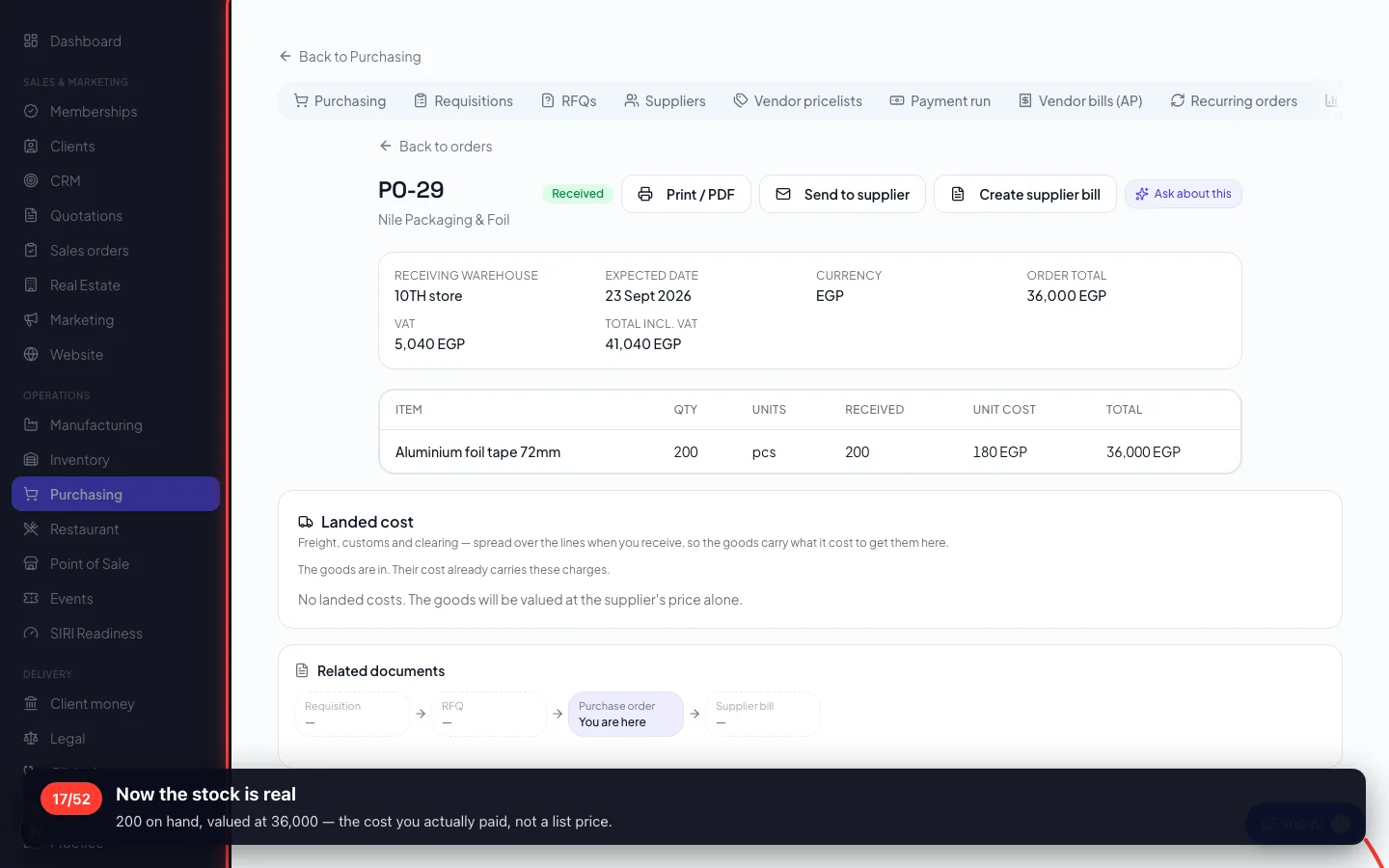This screenshot has height=868, width=1389.
Task: Click Create supplier bill button
Action: (x=1025, y=194)
